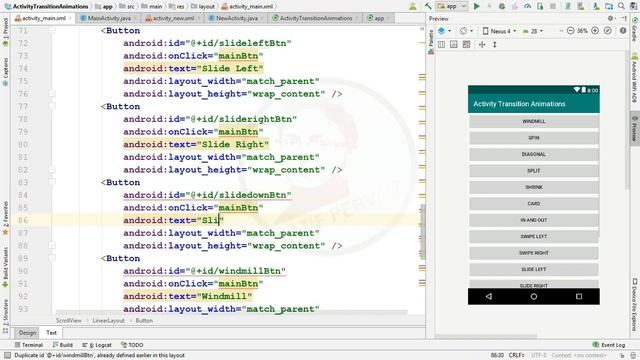Click the WINDMILL button in preview

coord(533,121)
